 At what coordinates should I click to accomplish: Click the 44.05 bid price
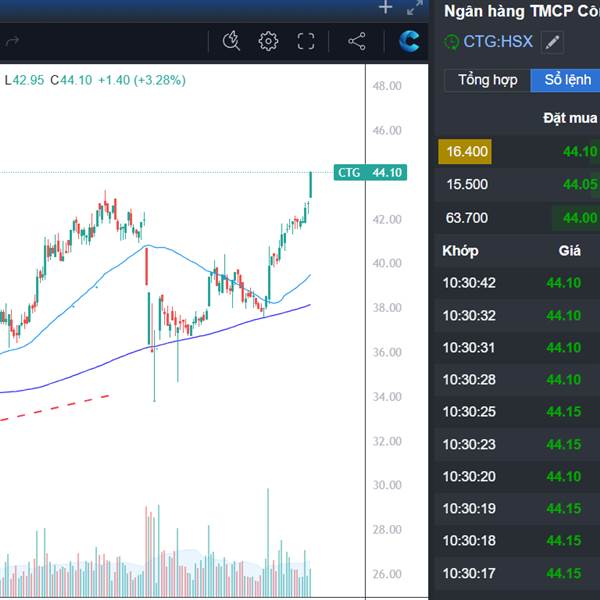point(580,185)
